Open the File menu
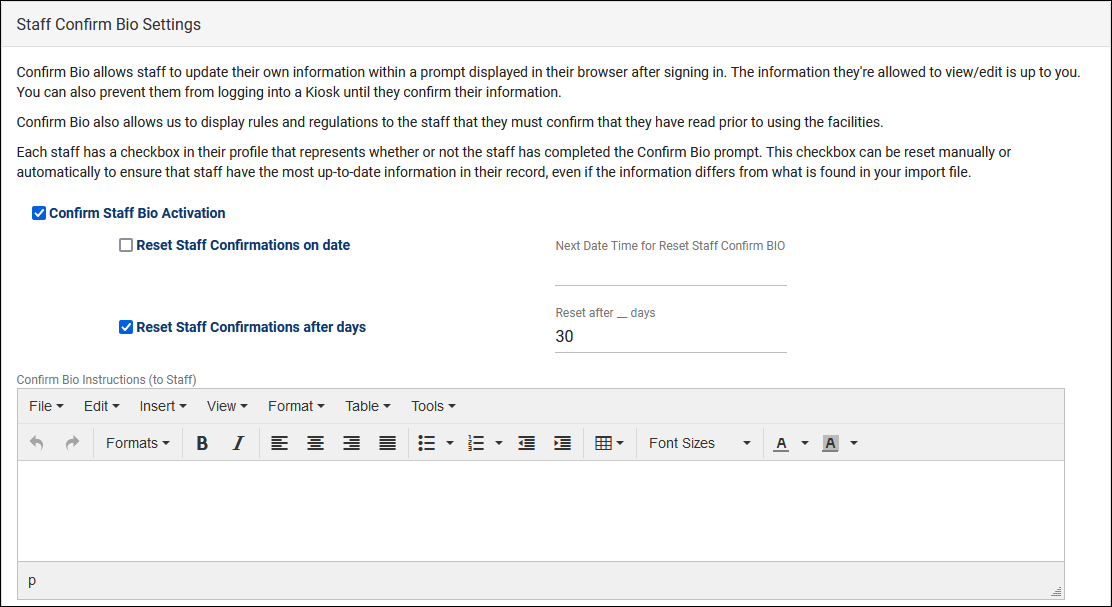Image resolution: width=1112 pixels, height=607 pixels. (x=46, y=406)
